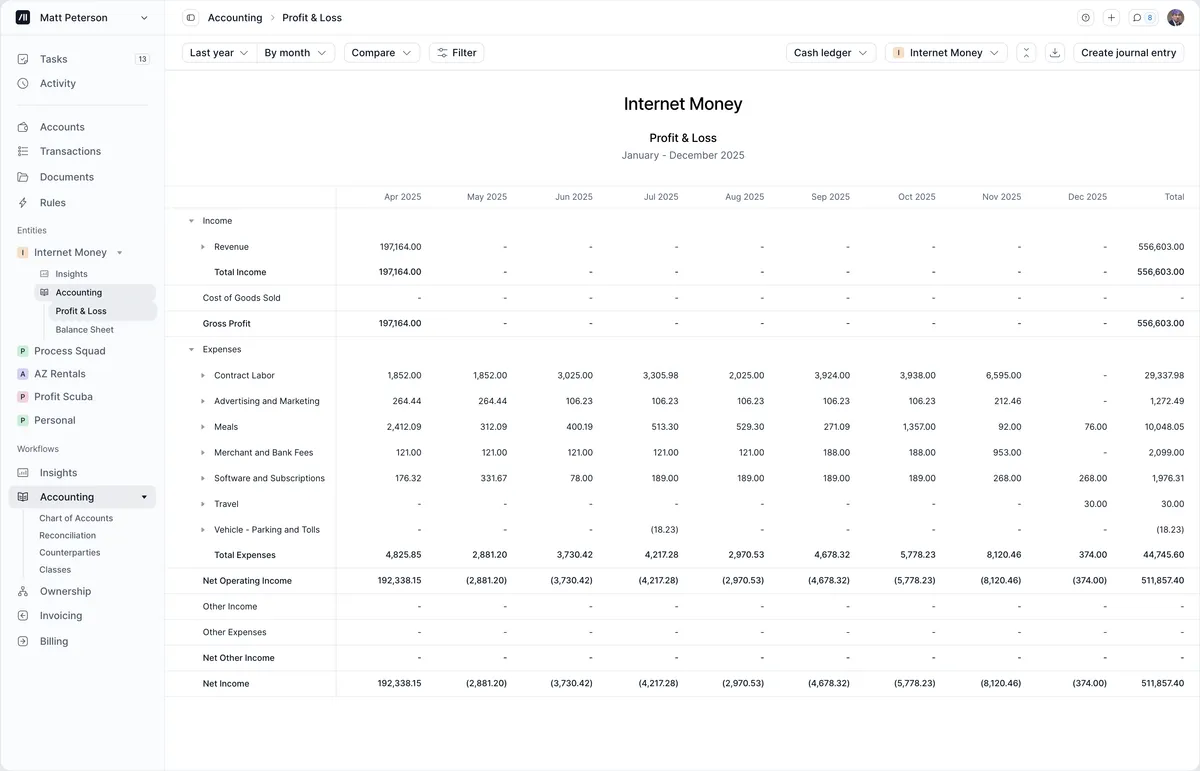Click the Activity clock icon
1200x771 pixels.
pyautogui.click(x=23, y=84)
